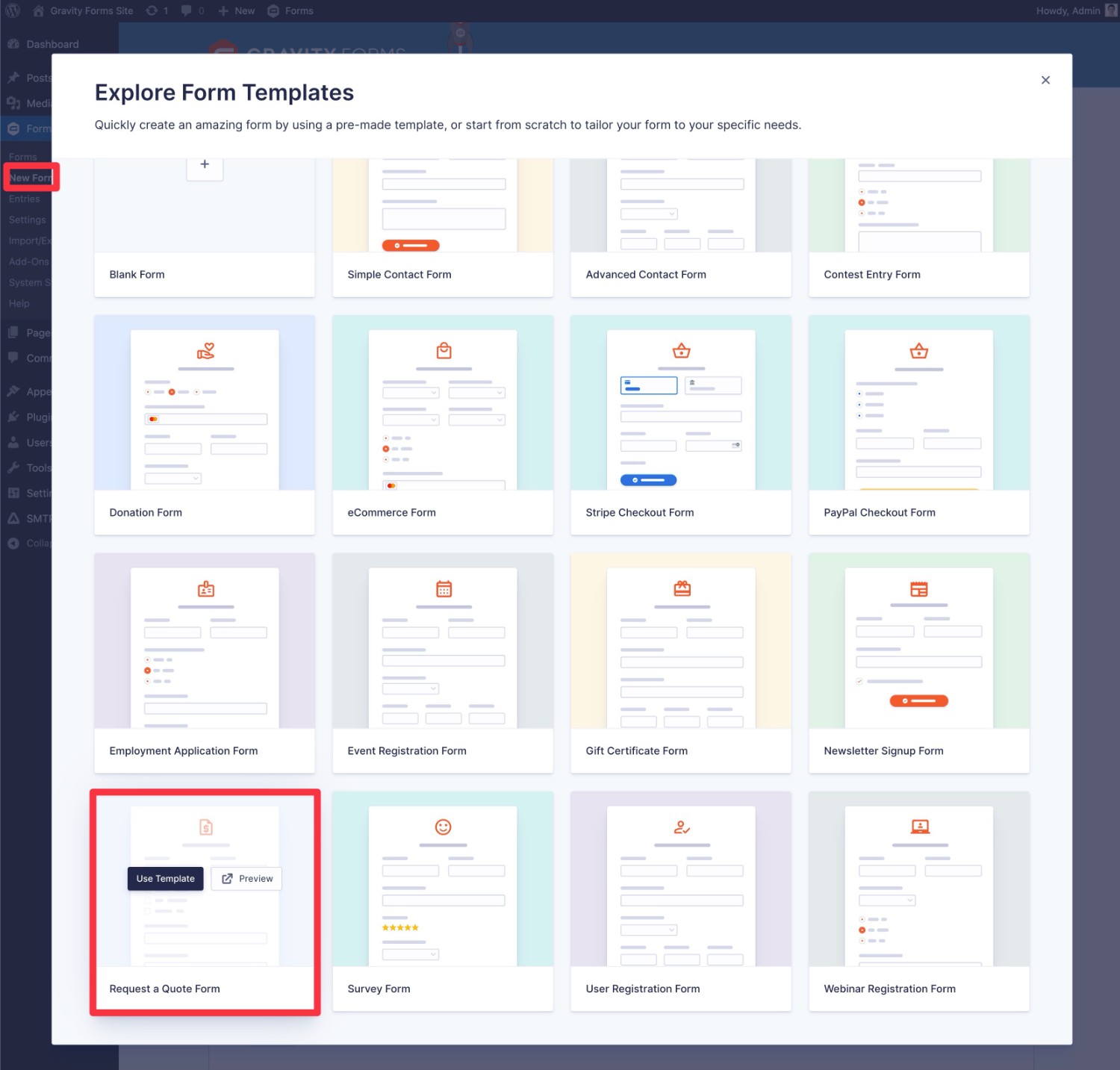Click the Survey Form smiley face icon
The height and width of the screenshot is (1070, 1120).
pos(444,827)
